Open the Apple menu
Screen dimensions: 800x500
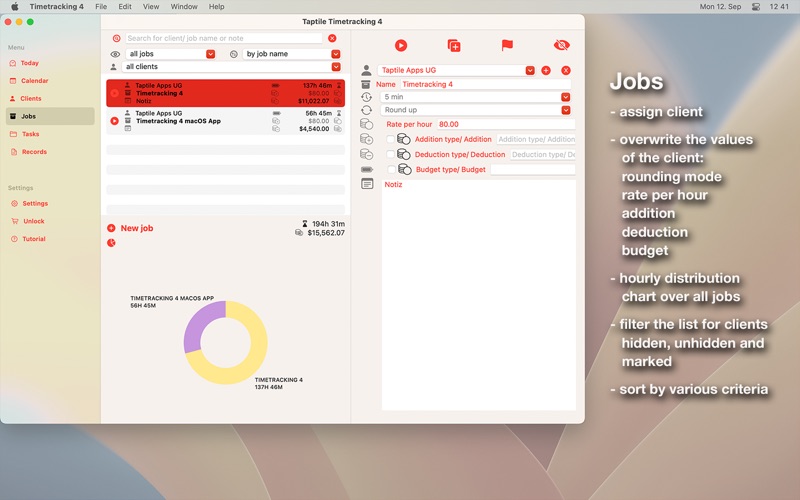tap(14, 7)
